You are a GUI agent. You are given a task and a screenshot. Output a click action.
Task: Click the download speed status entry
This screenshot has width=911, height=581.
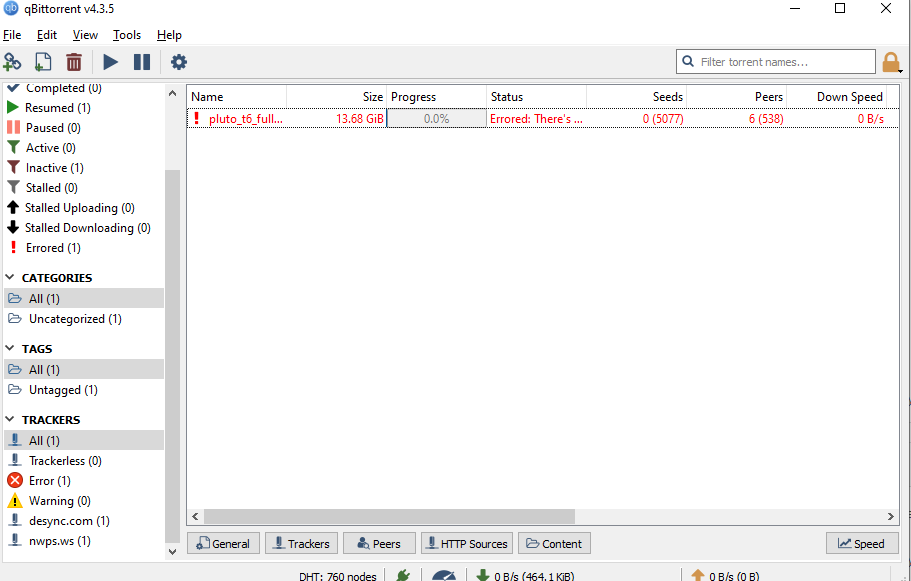525,576
